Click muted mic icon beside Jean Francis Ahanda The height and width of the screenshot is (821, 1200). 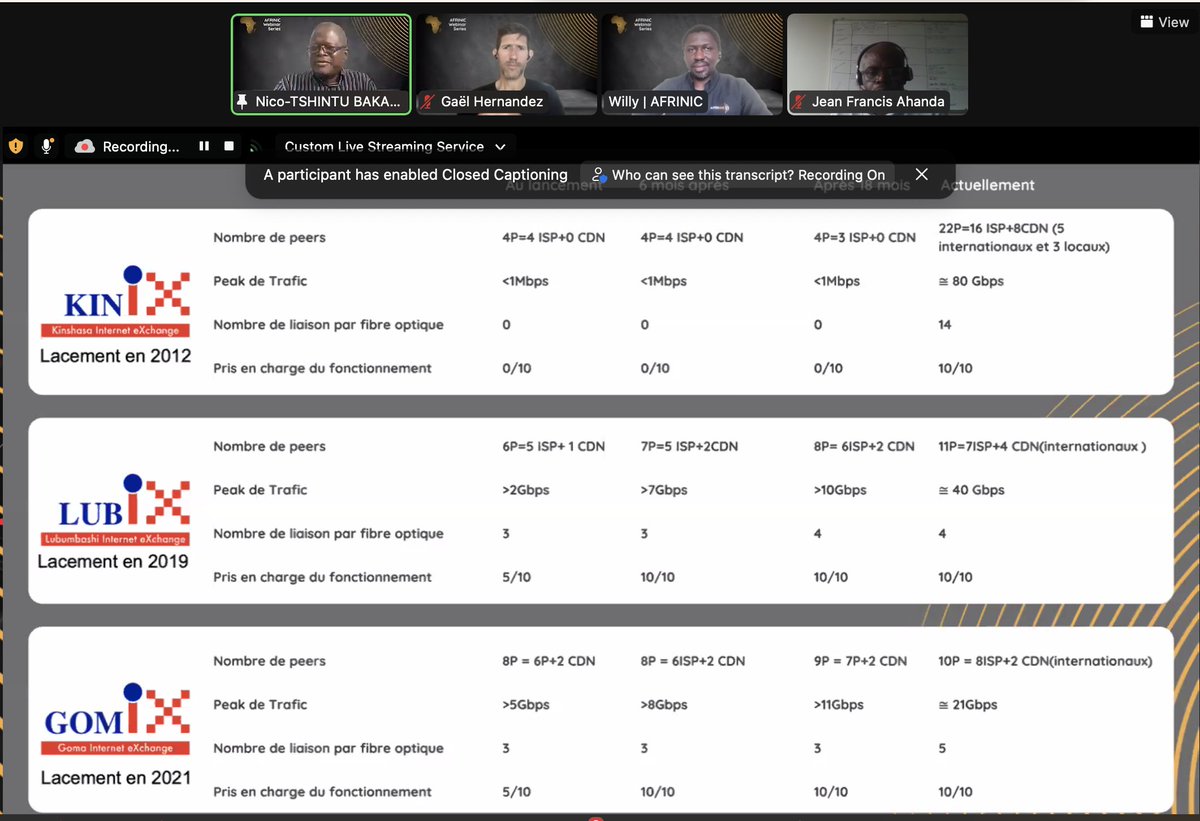[x=800, y=102]
